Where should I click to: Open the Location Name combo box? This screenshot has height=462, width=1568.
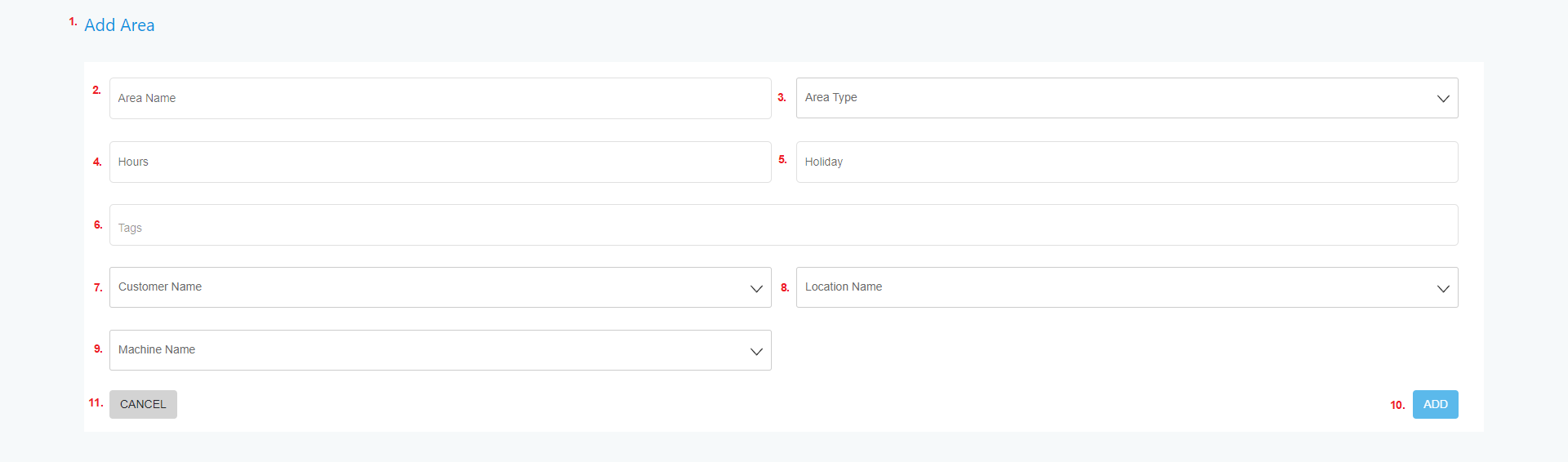(1127, 287)
